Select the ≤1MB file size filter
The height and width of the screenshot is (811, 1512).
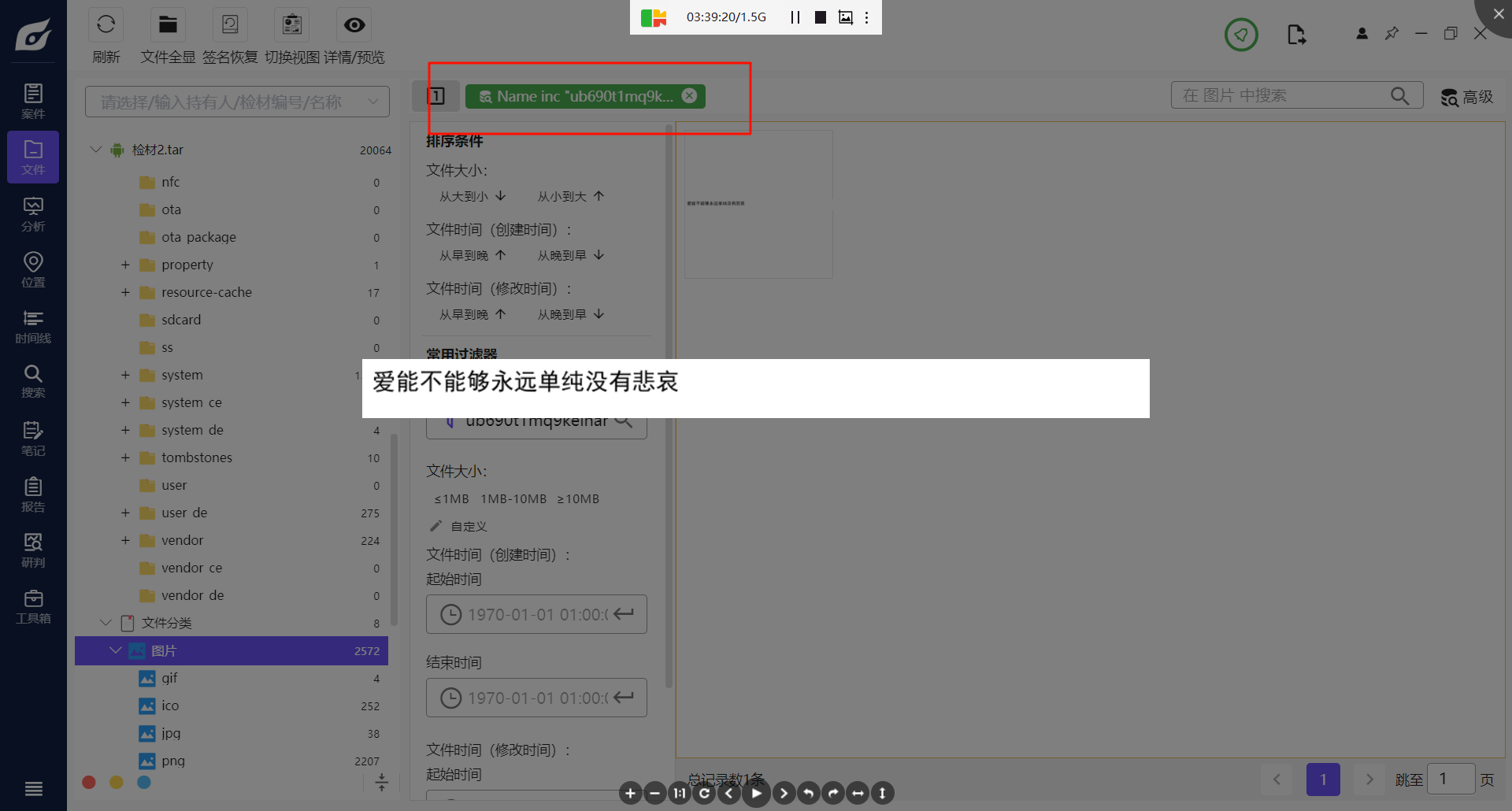click(x=451, y=498)
